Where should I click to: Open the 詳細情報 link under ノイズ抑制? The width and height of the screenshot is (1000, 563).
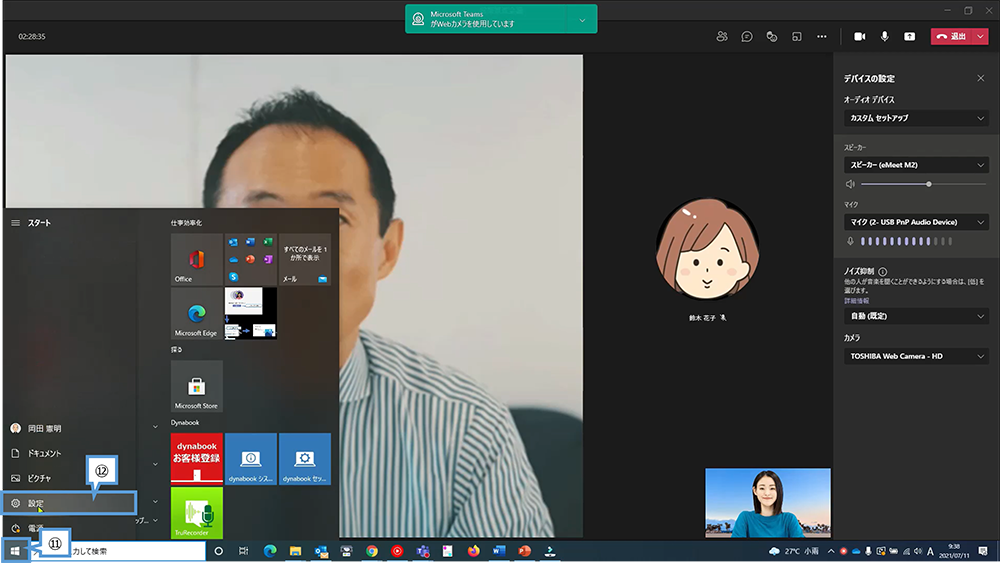coord(857,301)
